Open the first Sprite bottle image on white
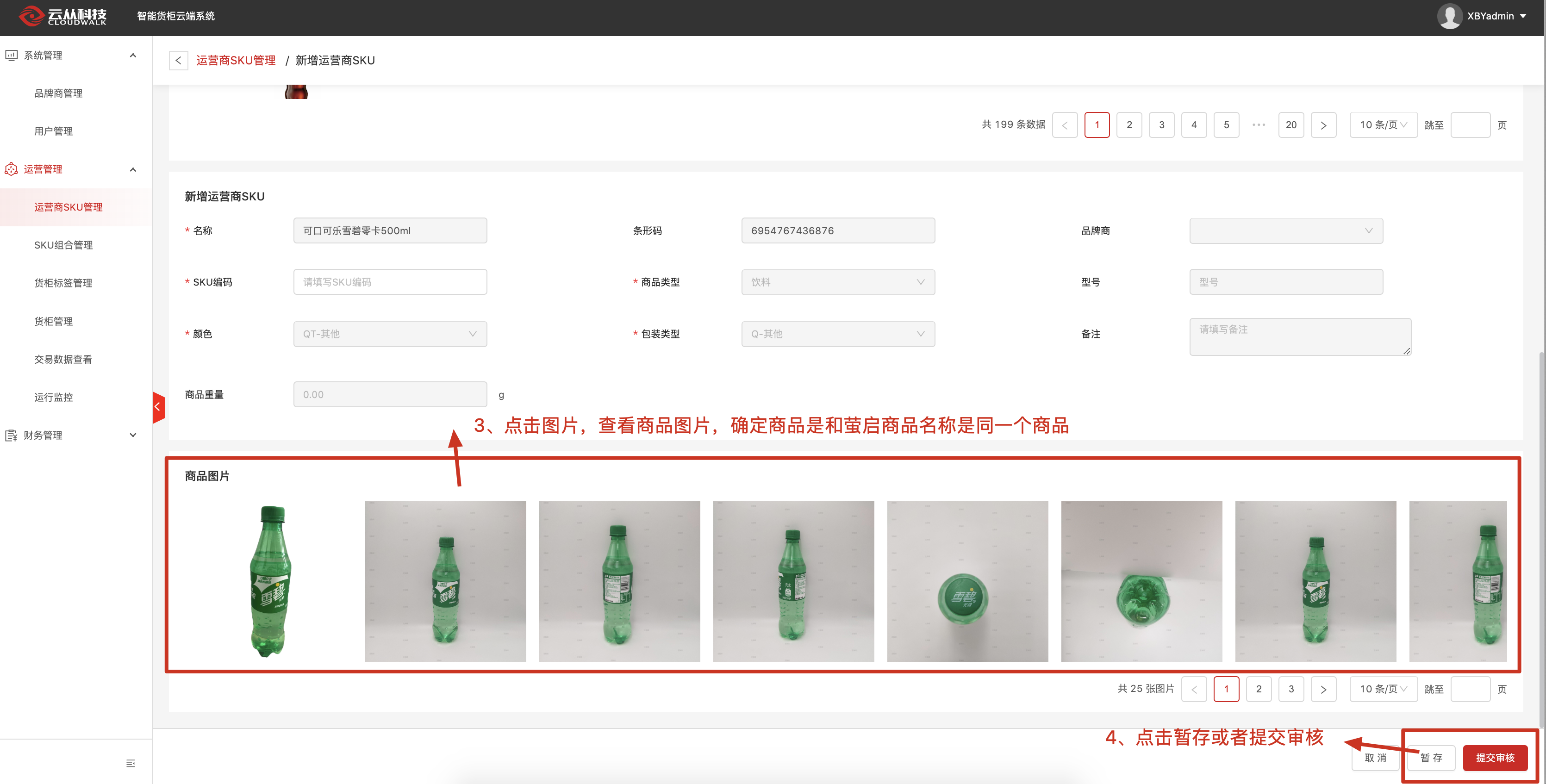This screenshot has height=784, width=1546. [x=271, y=581]
